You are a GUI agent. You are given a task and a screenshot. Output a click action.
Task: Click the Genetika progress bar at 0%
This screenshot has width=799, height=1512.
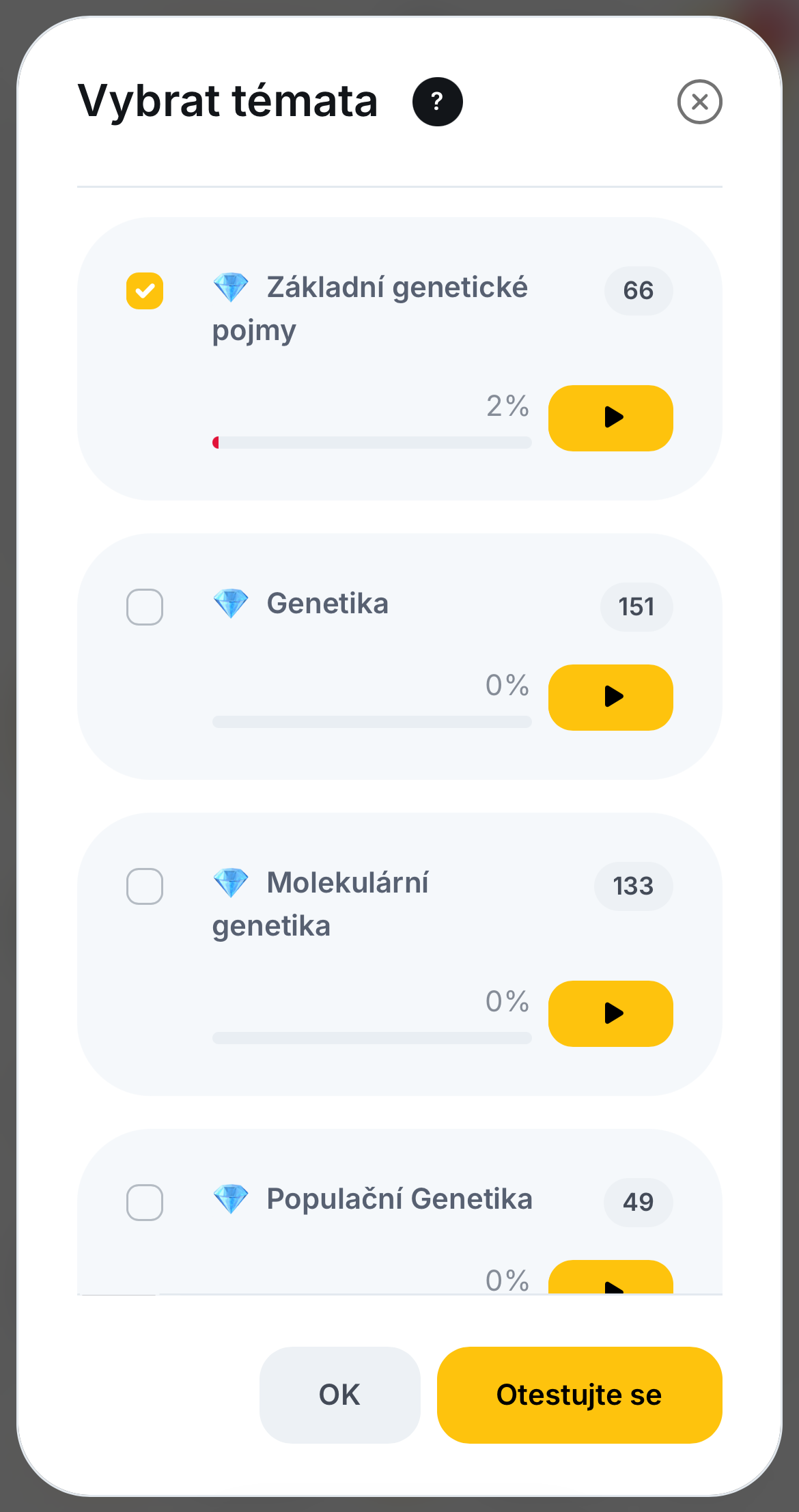[372, 722]
